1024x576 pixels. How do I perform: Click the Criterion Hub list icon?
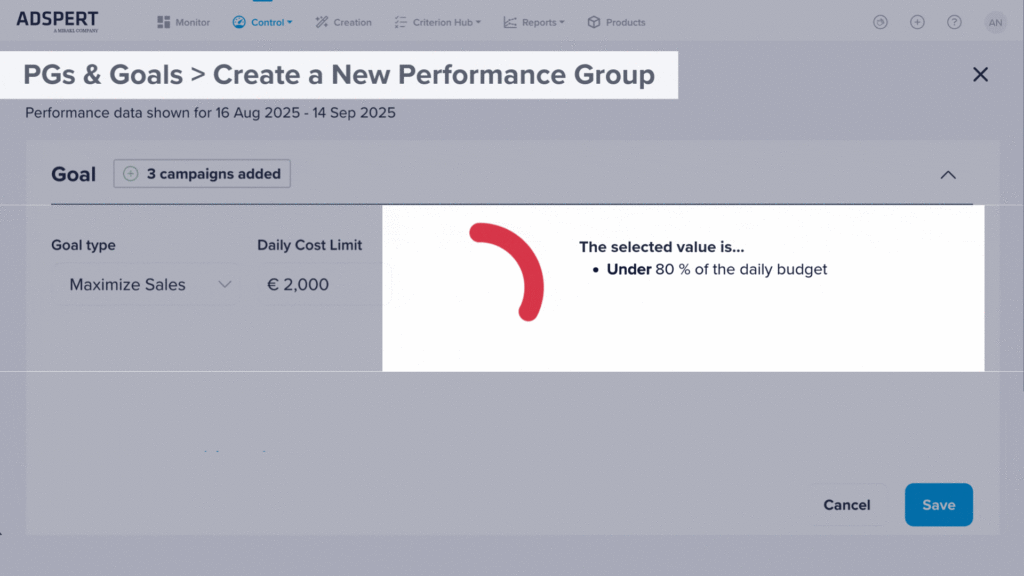398,21
